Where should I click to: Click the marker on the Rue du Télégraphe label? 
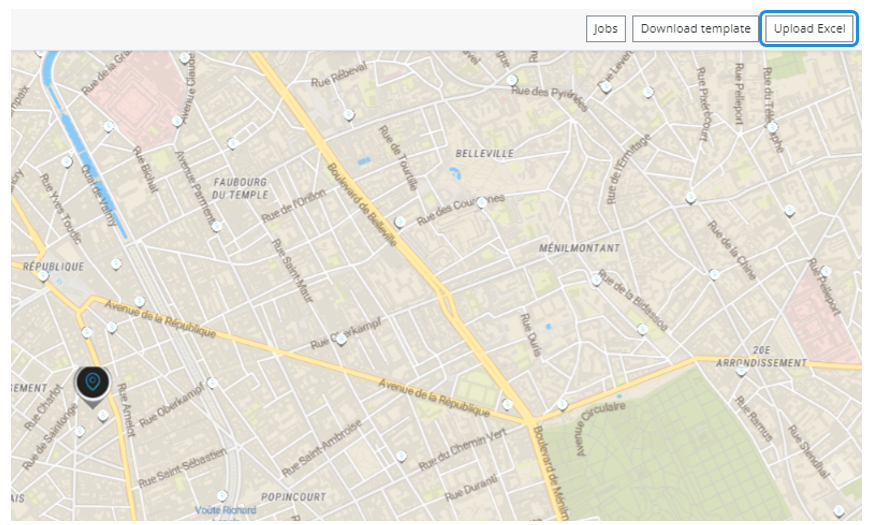[x=772, y=127]
